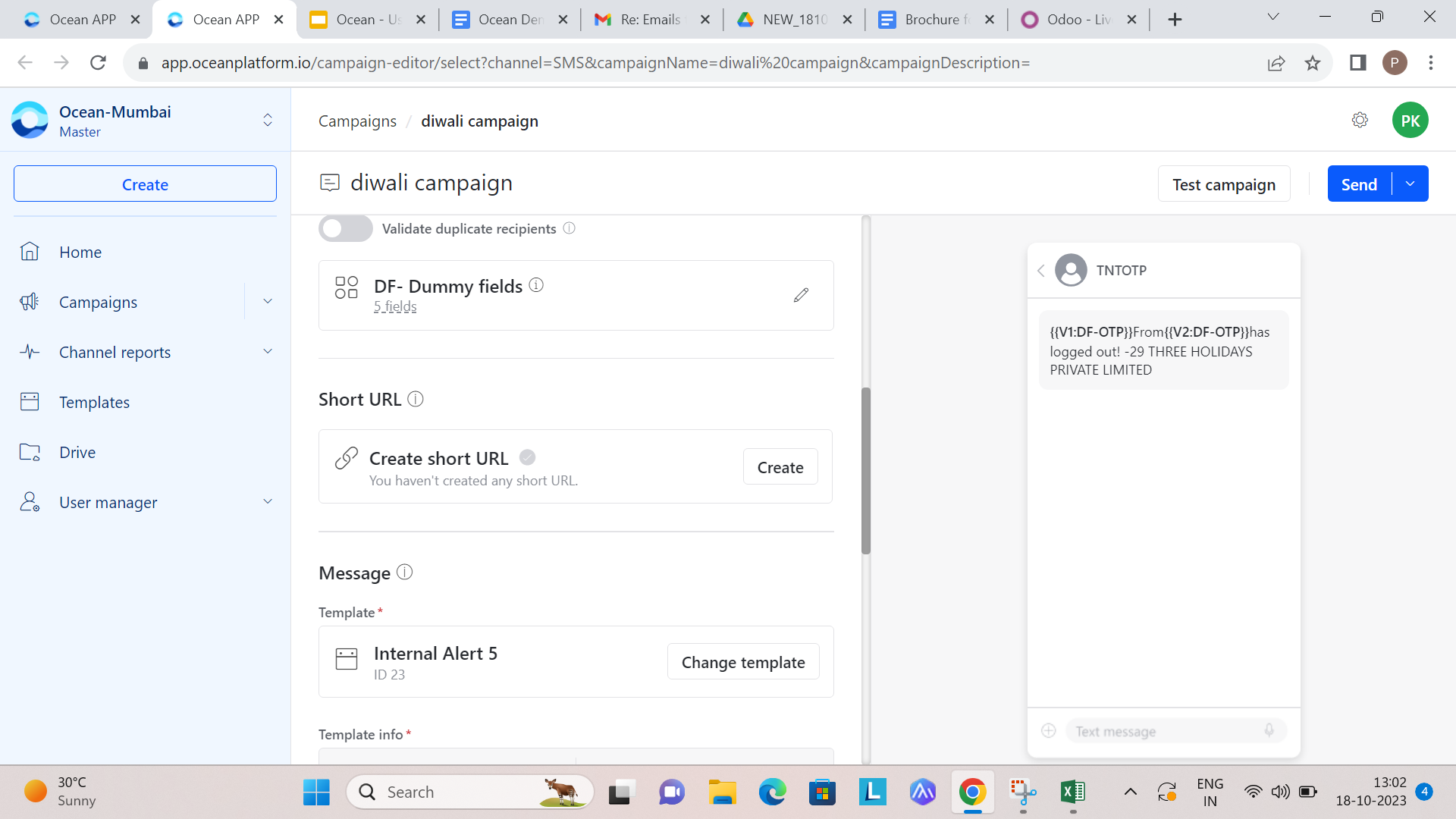Switch to the Odoo - Liv tab
Screen dimensions: 1456x819
click(x=1079, y=20)
